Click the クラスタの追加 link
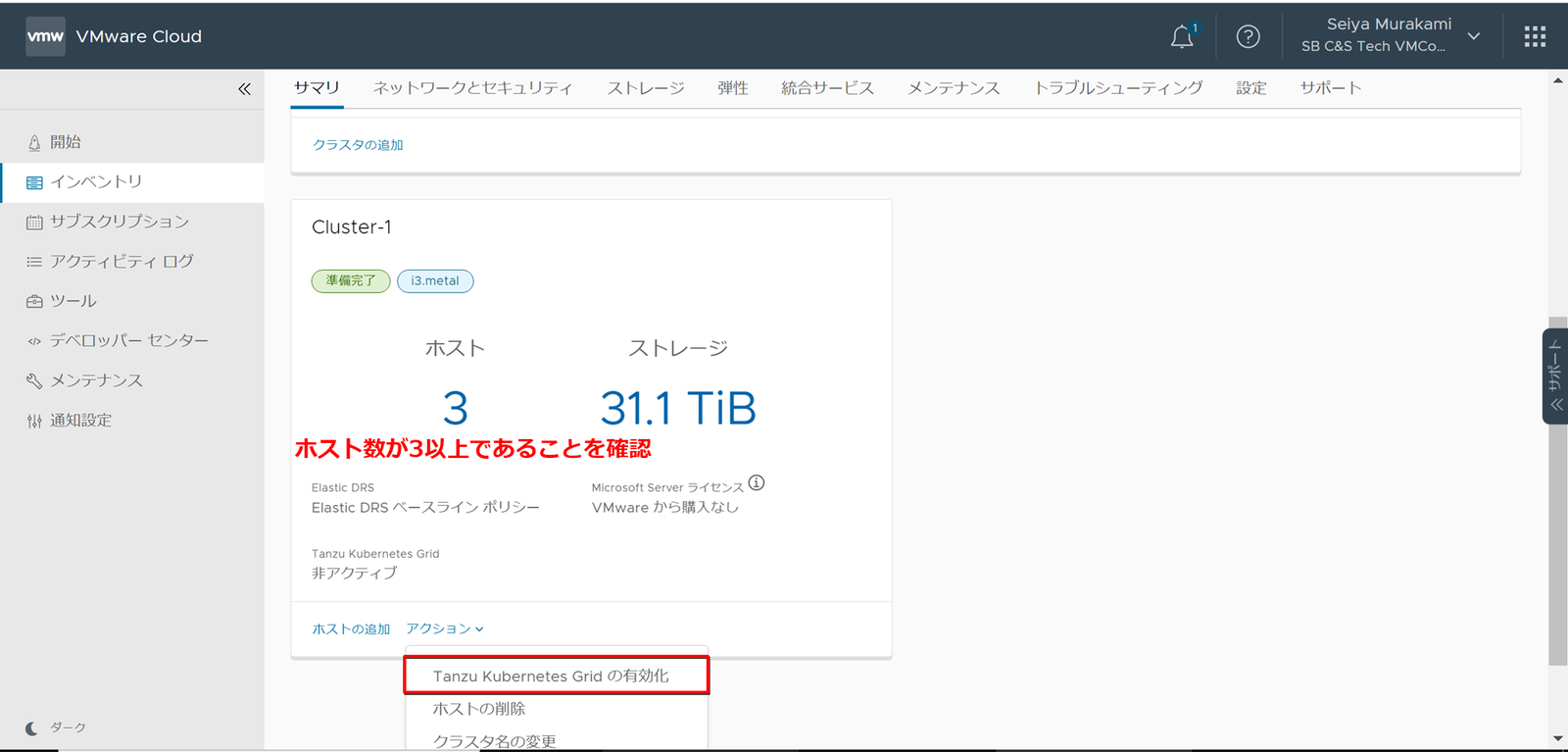This screenshot has width=1568, height=752. point(358,144)
